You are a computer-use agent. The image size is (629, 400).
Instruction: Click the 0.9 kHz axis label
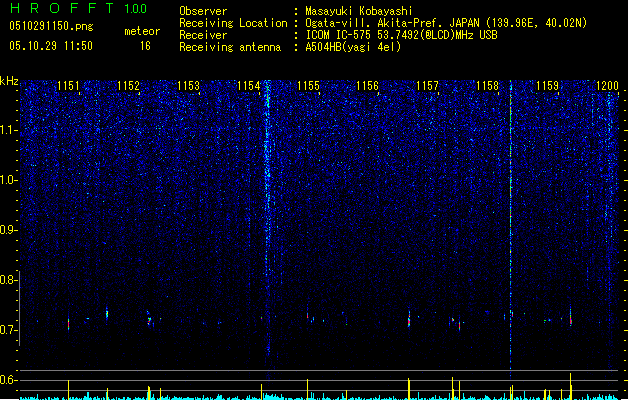[x=9, y=230]
